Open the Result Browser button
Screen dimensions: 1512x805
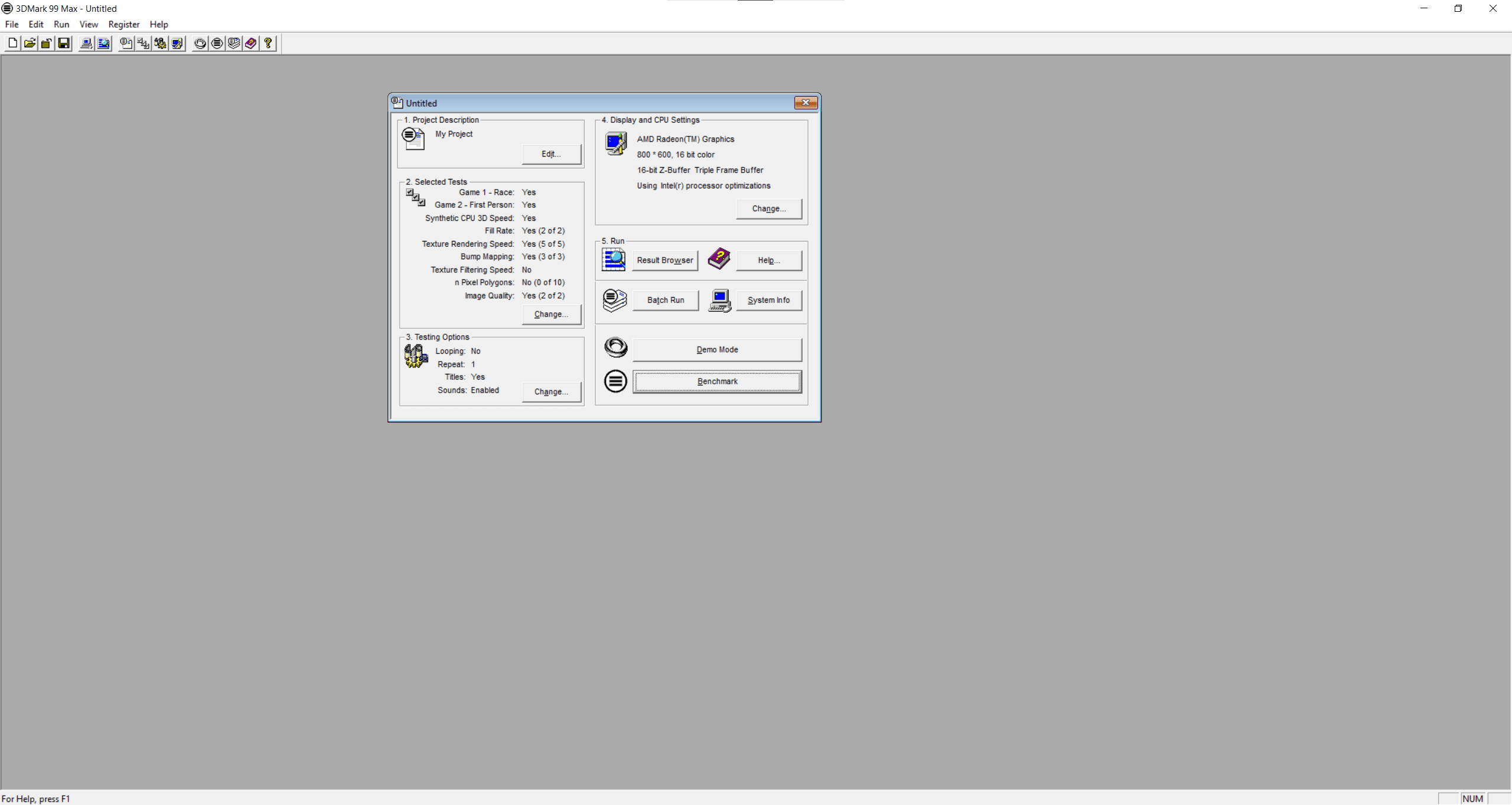click(665, 260)
